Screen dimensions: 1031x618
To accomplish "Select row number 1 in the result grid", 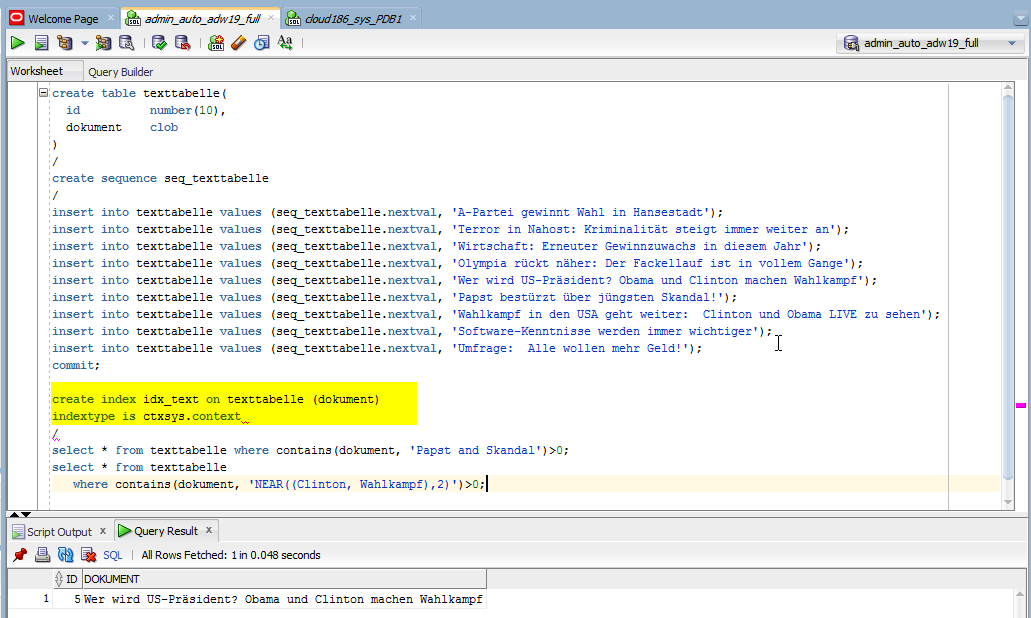I will click(30, 599).
